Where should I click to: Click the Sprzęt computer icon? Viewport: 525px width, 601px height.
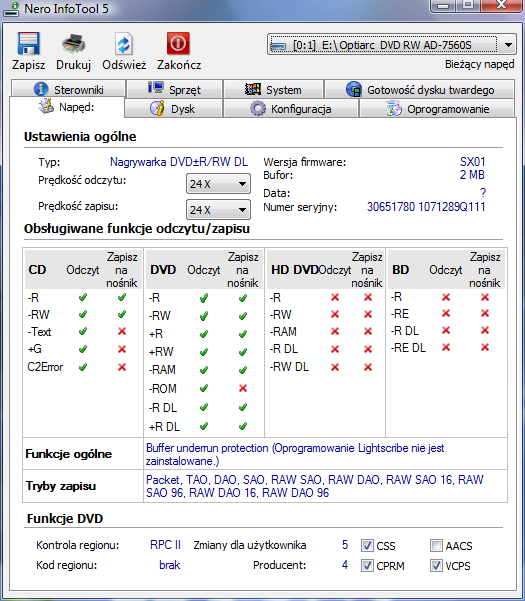point(156,88)
